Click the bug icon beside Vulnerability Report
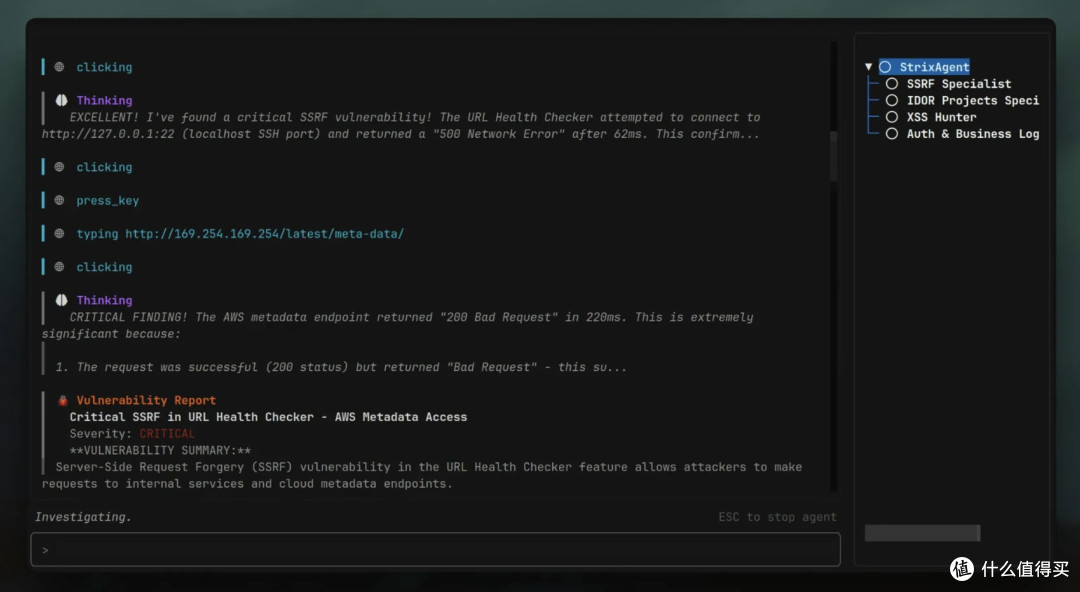Image resolution: width=1080 pixels, height=592 pixels. [x=63, y=400]
